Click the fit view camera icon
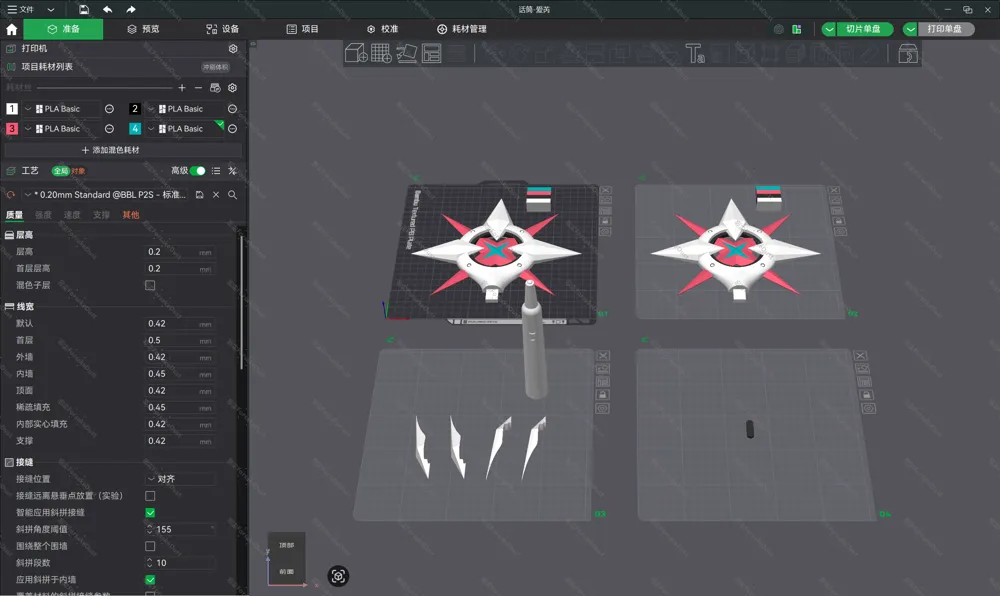 [338, 576]
